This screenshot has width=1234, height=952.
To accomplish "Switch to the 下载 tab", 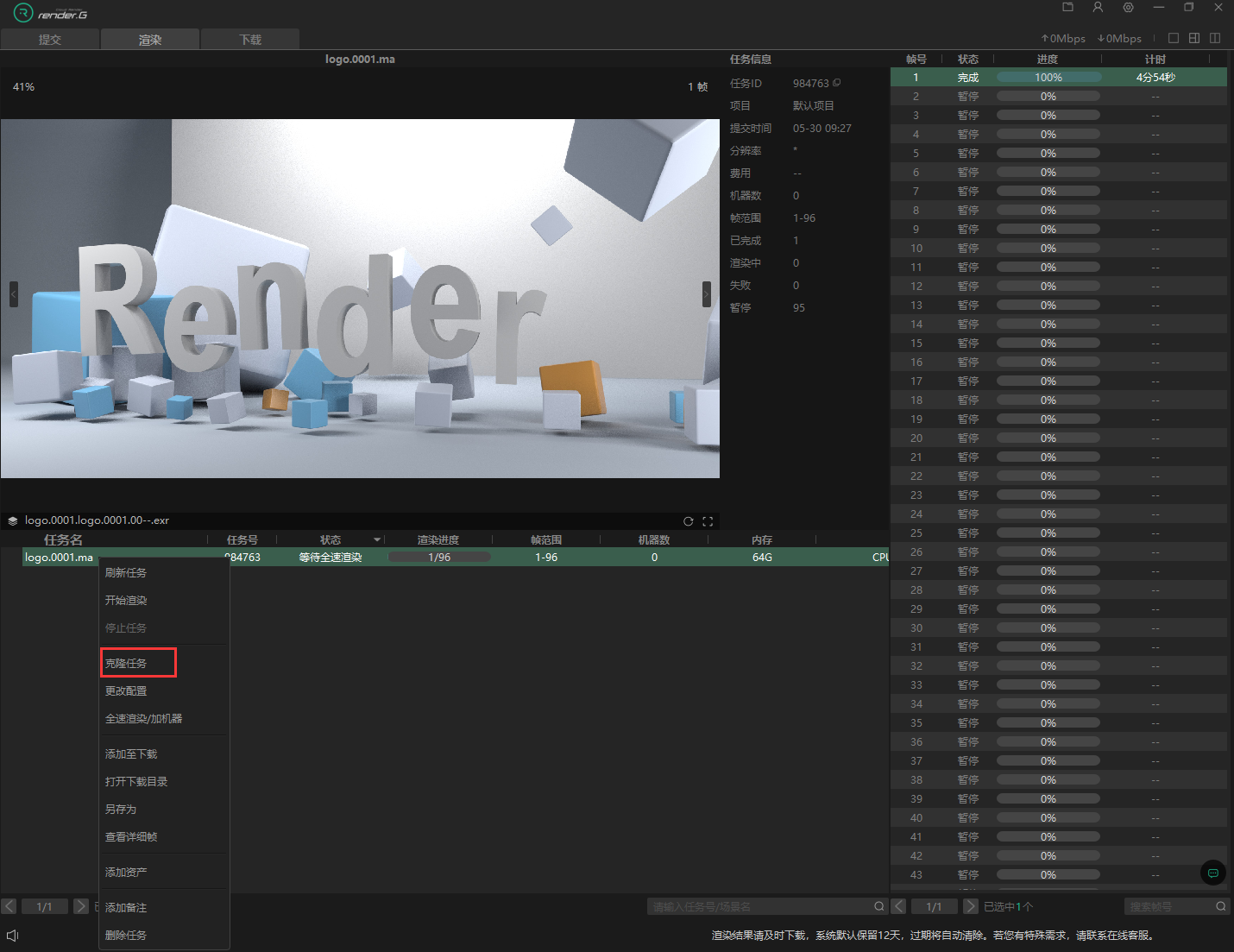I will (x=250, y=40).
